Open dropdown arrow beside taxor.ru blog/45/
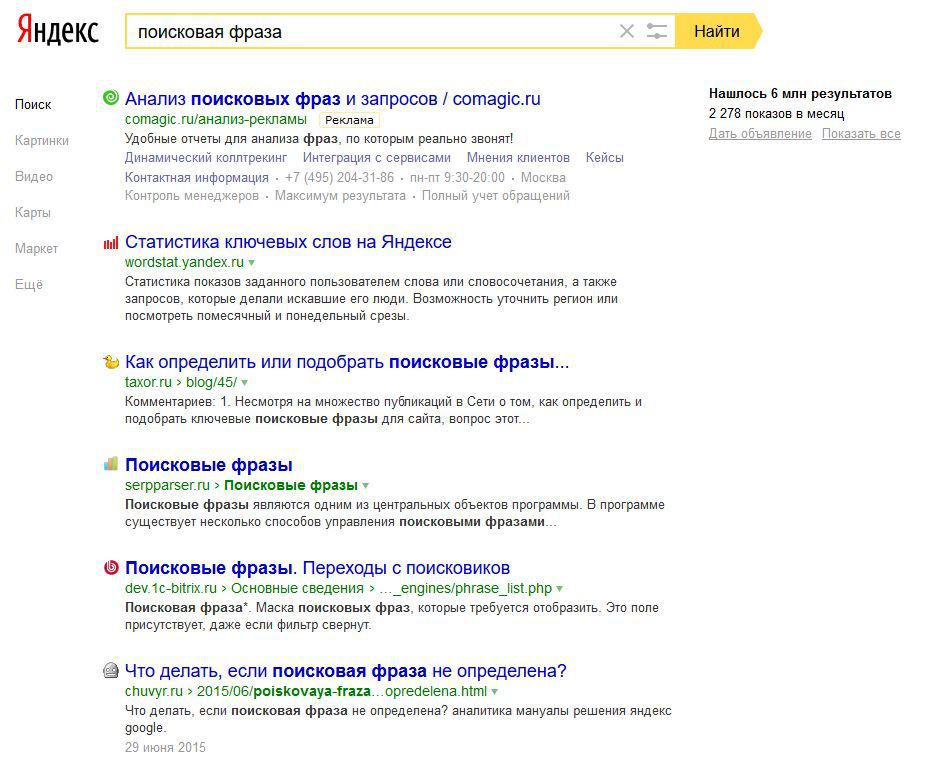 244,383
